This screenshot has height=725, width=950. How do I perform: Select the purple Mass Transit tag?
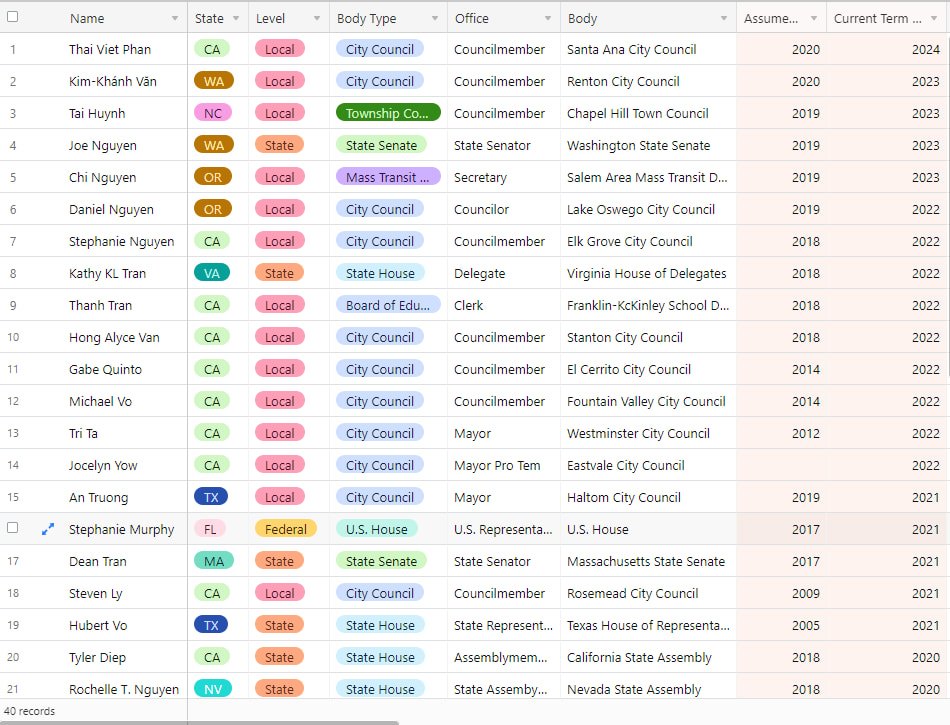(388, 177)
